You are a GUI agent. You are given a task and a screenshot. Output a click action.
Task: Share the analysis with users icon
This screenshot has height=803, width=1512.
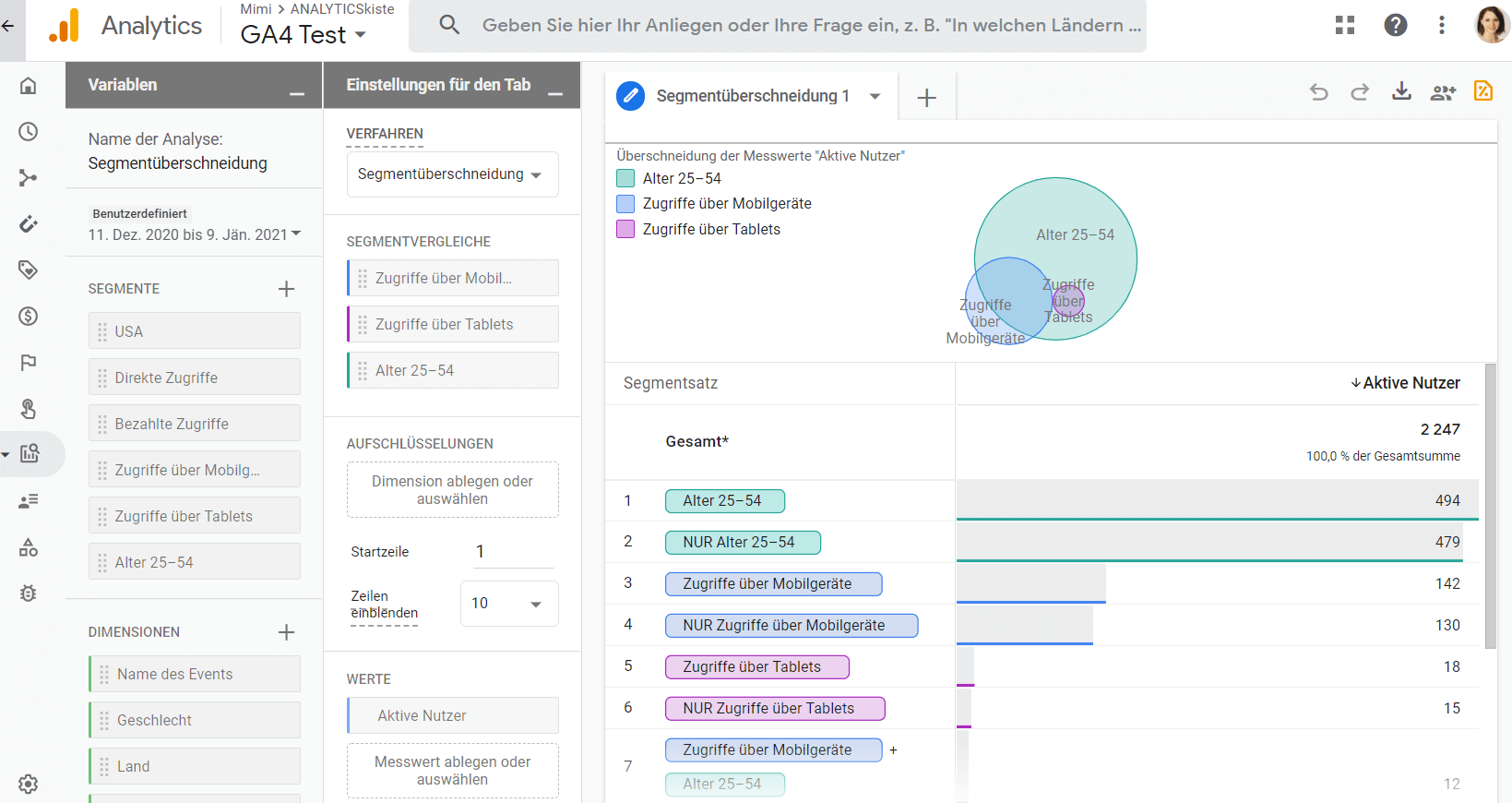coord(1443,91)
